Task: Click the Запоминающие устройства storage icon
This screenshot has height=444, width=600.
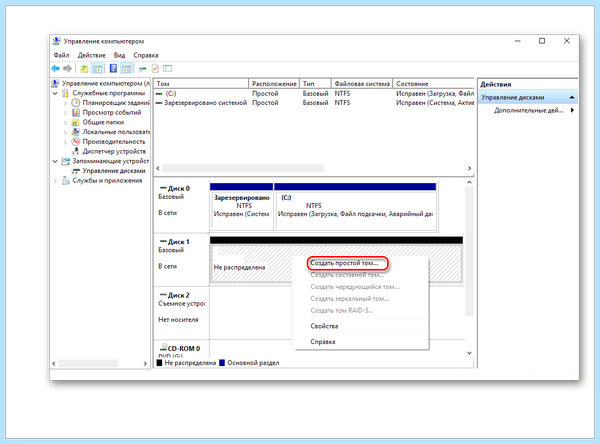Action: pos(65,161)
